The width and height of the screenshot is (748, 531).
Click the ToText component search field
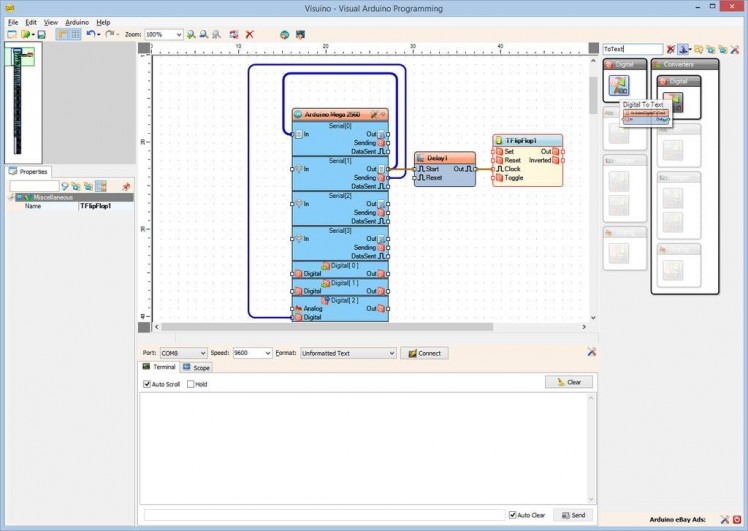(x=632, y=48)
